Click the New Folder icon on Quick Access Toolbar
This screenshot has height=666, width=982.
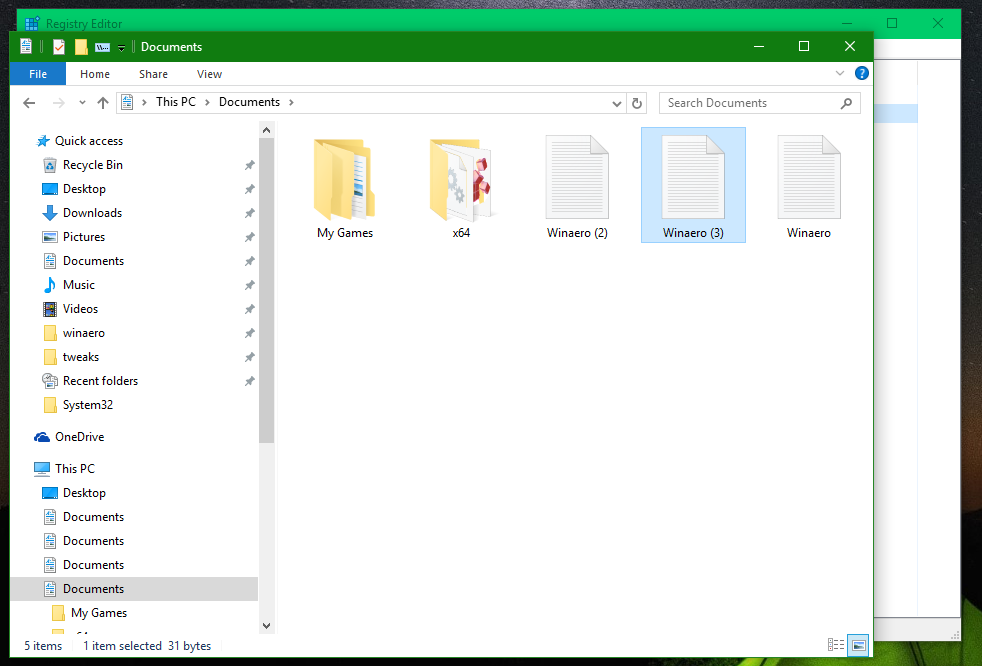tap(82, 46)
